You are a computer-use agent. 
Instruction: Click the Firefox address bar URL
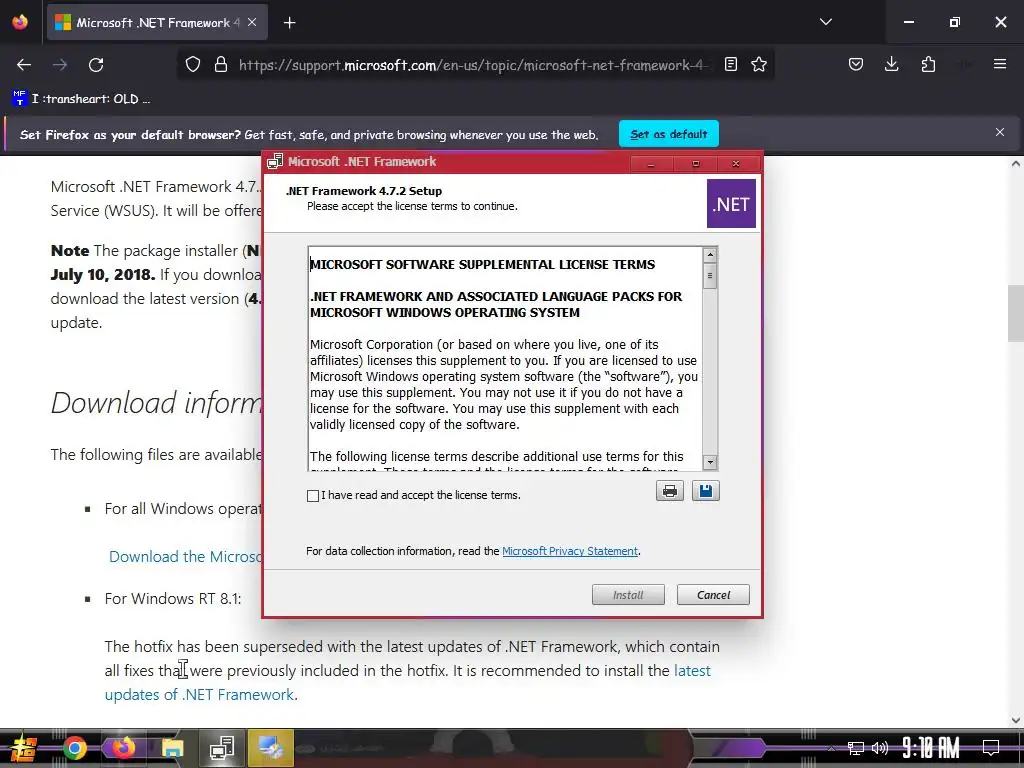point(473,65)
